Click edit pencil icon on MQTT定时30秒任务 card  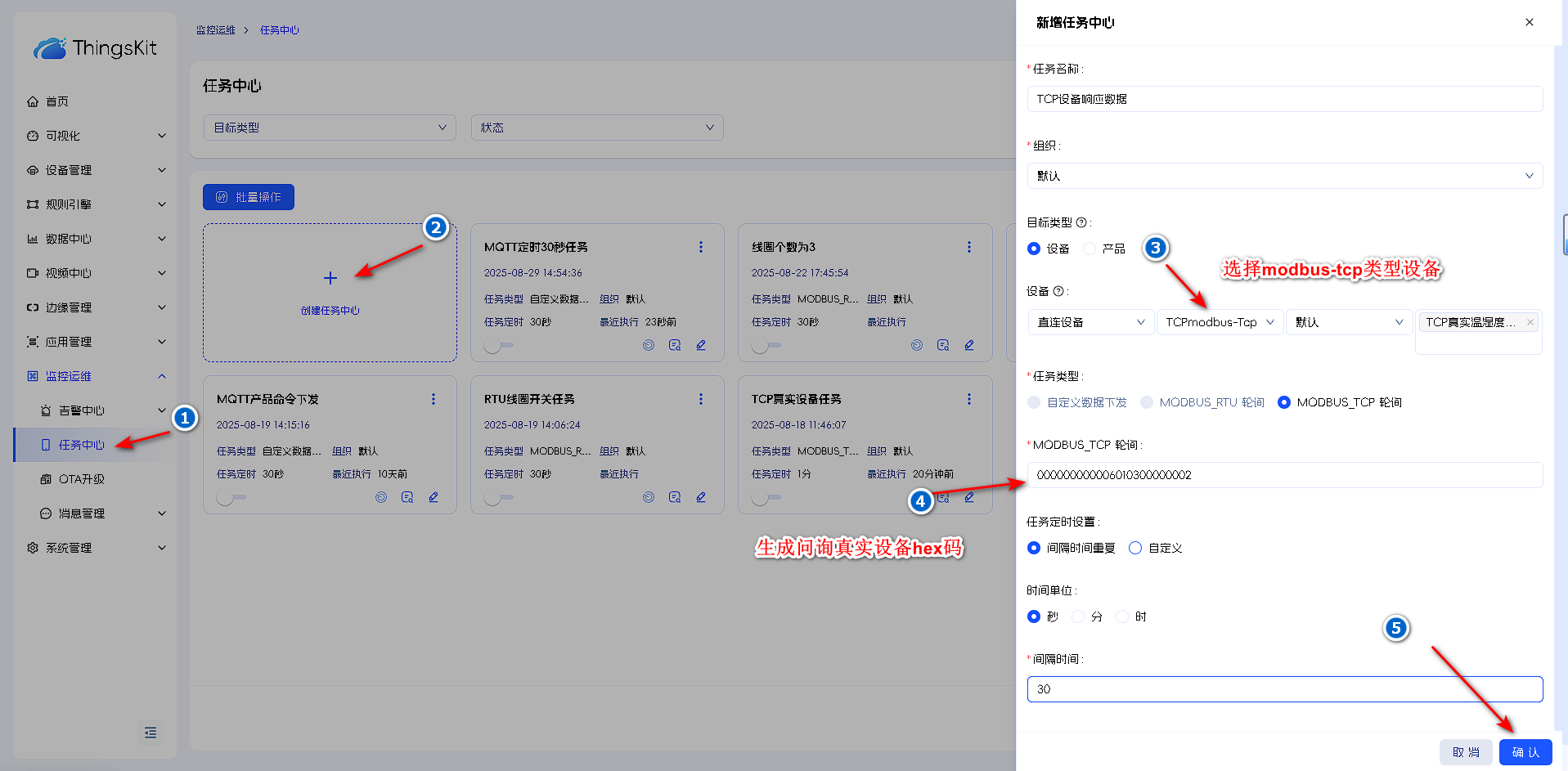tap(701, 345)
